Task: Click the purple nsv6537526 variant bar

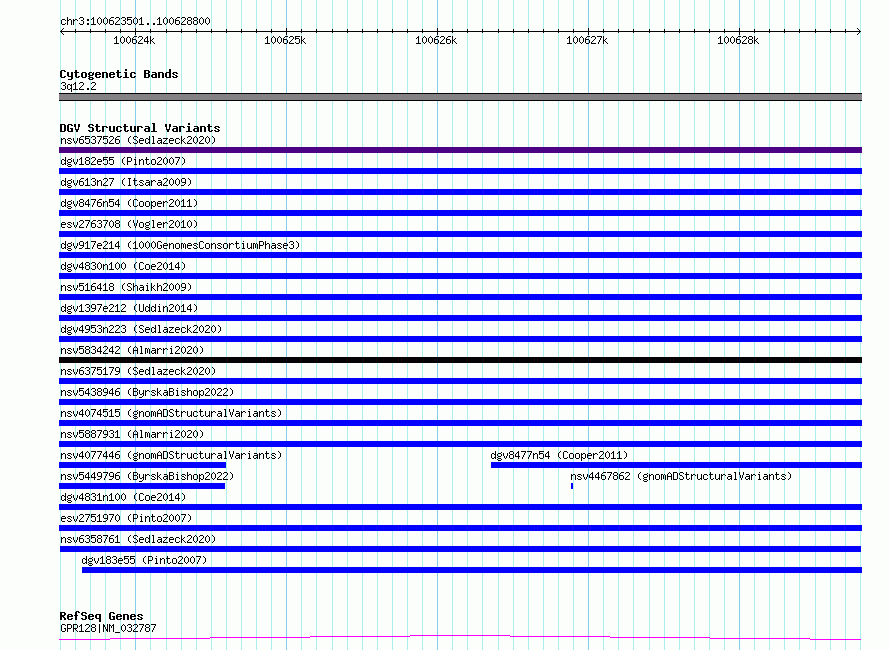Action: click(460, 150)
